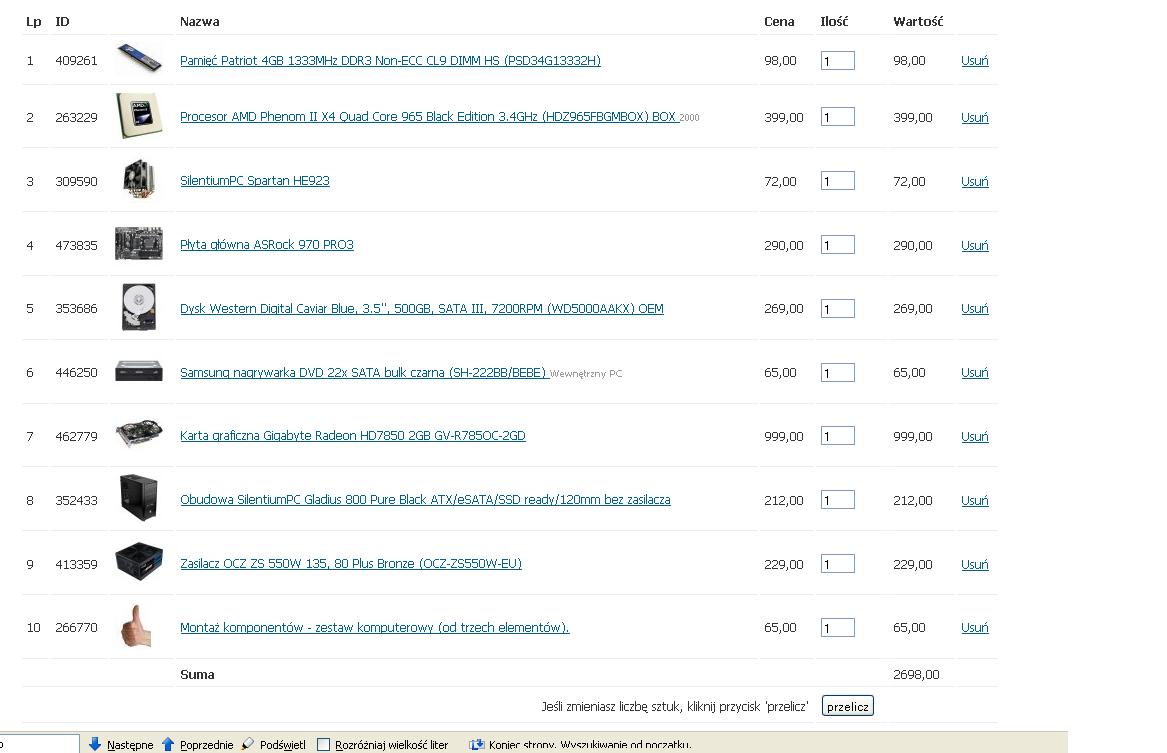This screenshot has height=753, width=1167.
Task: Click the blue down-arrow Następne icon
Action: pyautogui.click(x=95, y=744)
